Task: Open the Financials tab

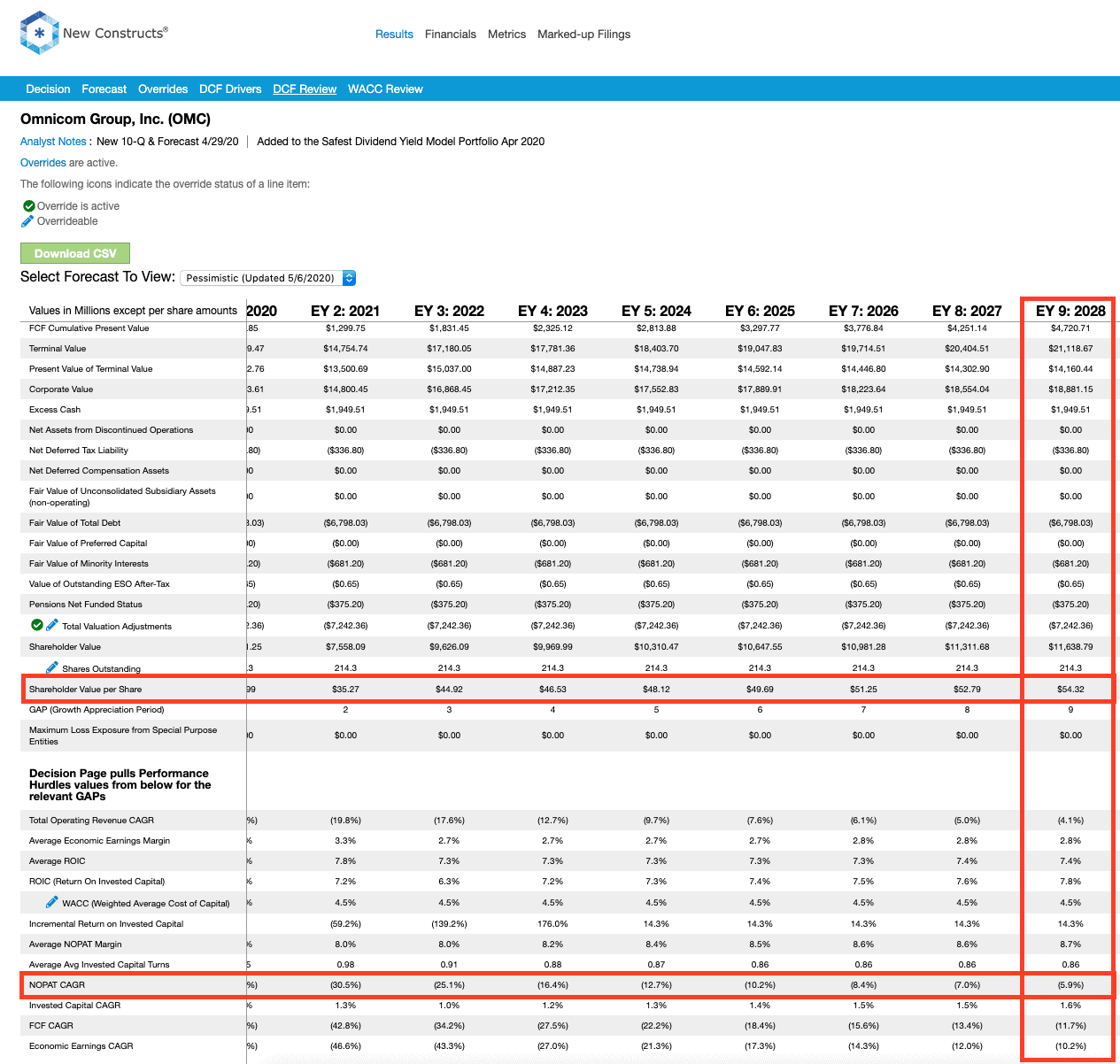Action: point(451,35)
